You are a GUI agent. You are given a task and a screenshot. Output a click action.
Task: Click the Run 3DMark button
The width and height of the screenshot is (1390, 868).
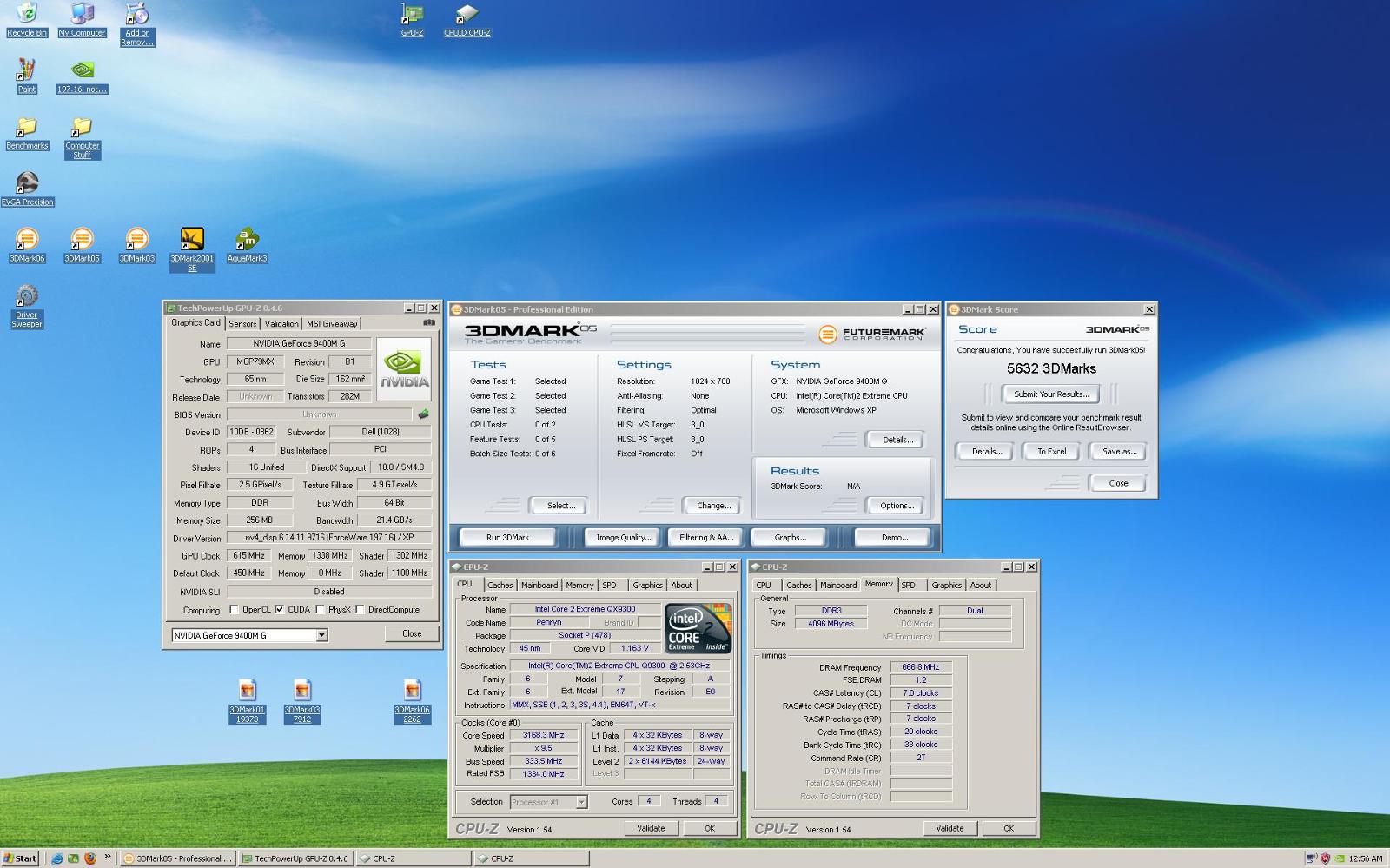coord(508,537)
